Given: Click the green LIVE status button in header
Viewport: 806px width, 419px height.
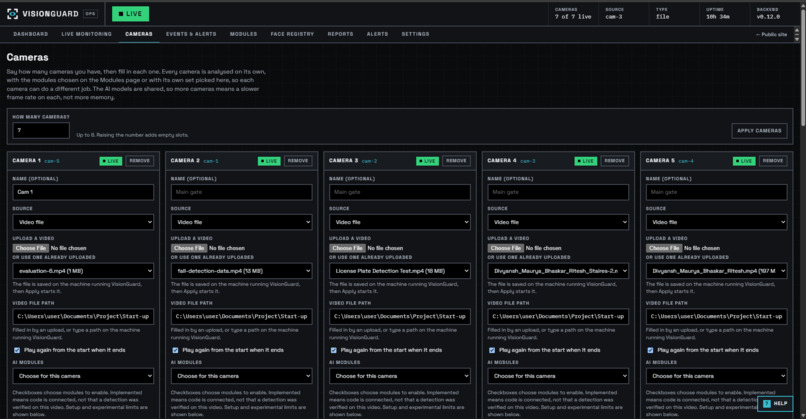Looking at the screenshot, I should point(131,14).
